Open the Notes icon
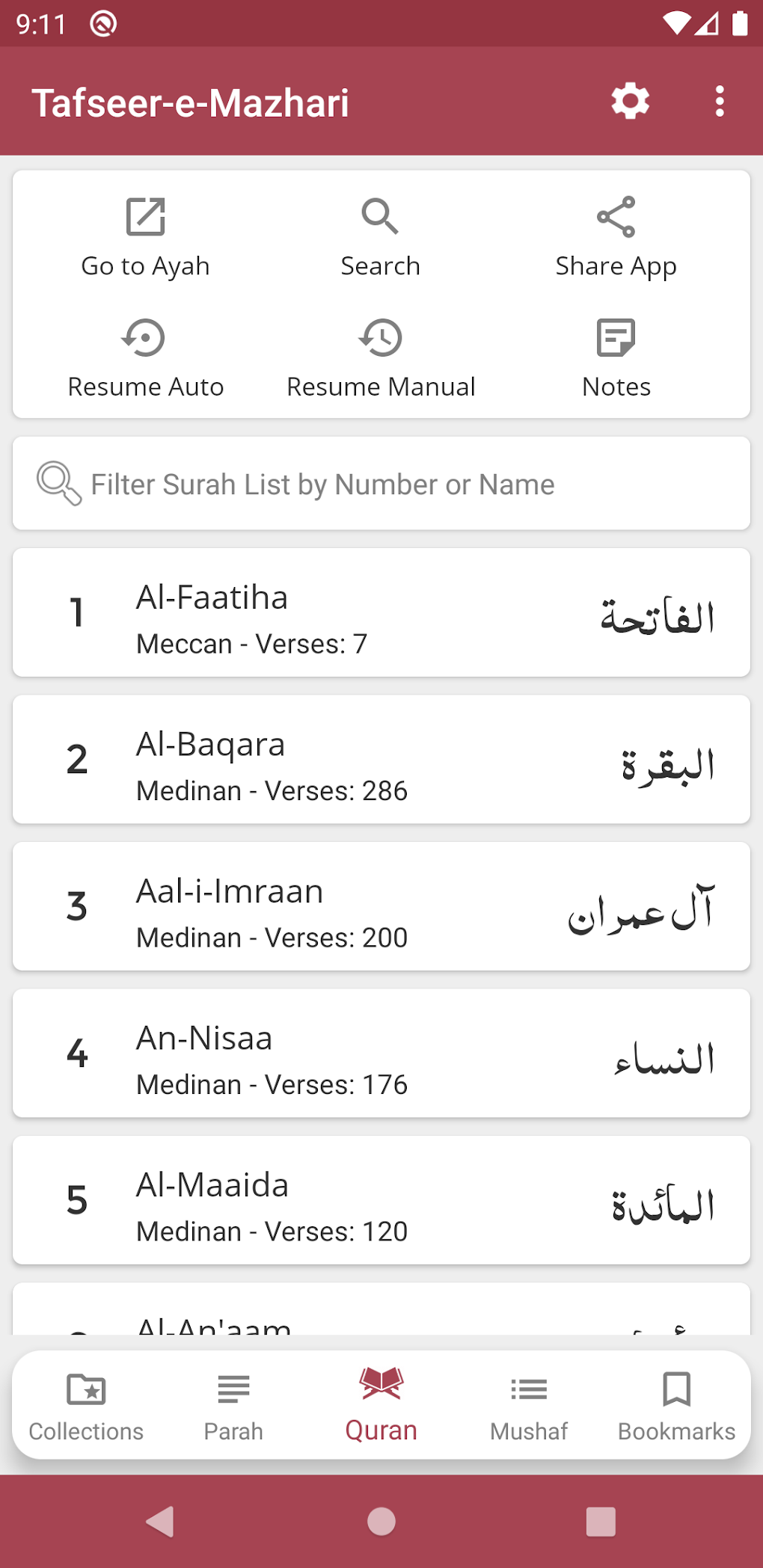This screenshot has height=1568, width=763. [616, 338]
